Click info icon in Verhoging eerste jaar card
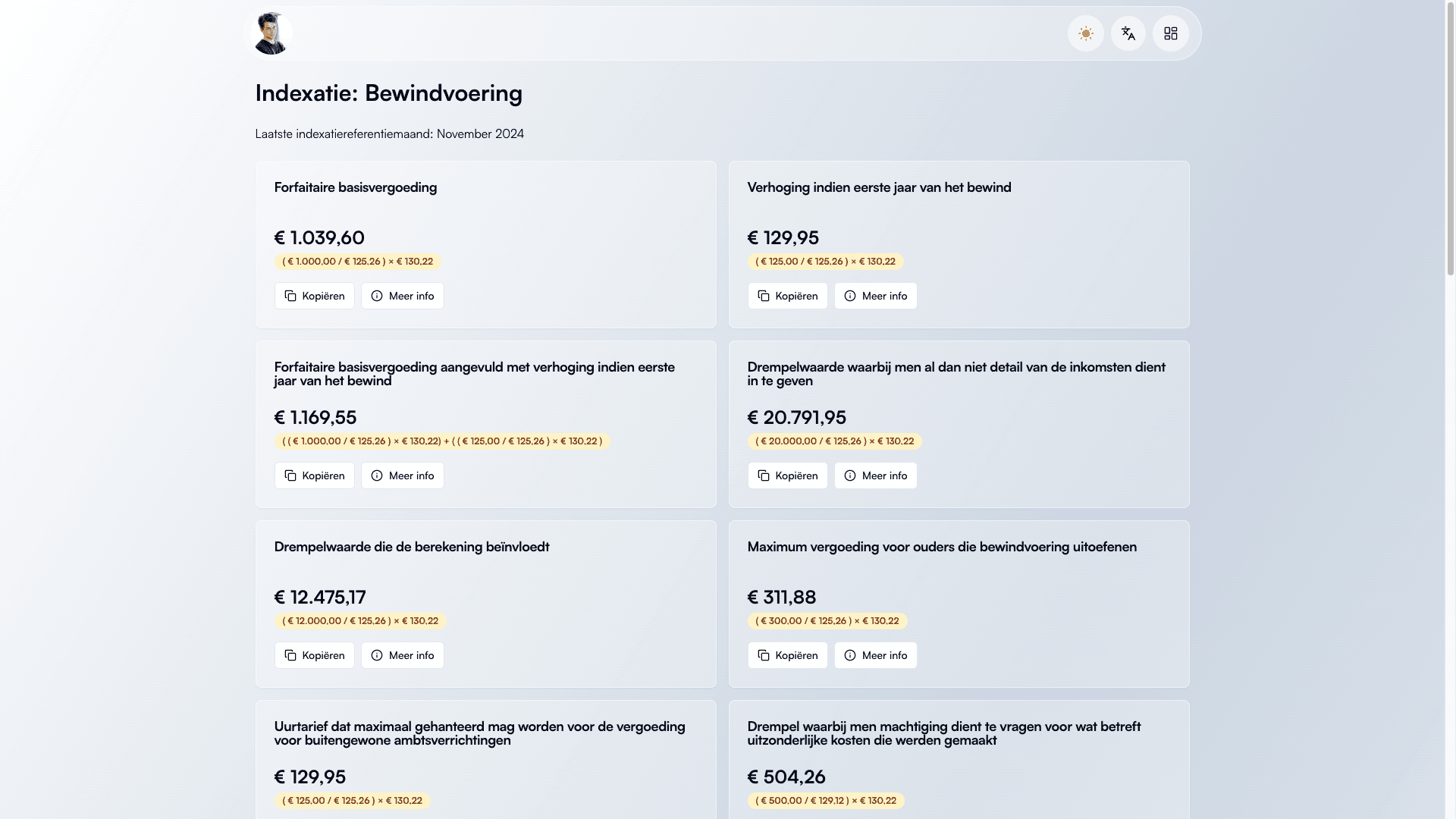This screenshot has height=819, width=1456. tap(850, 296)
